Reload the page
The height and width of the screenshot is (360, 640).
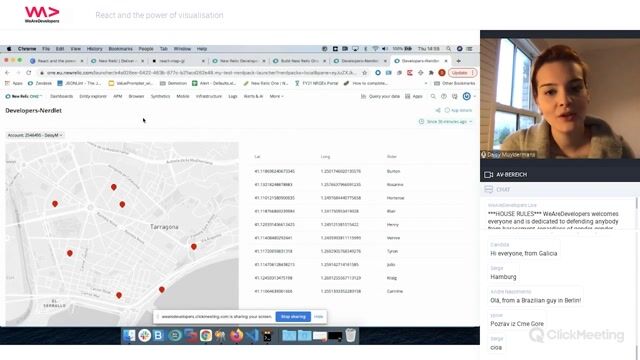(29, 73)
